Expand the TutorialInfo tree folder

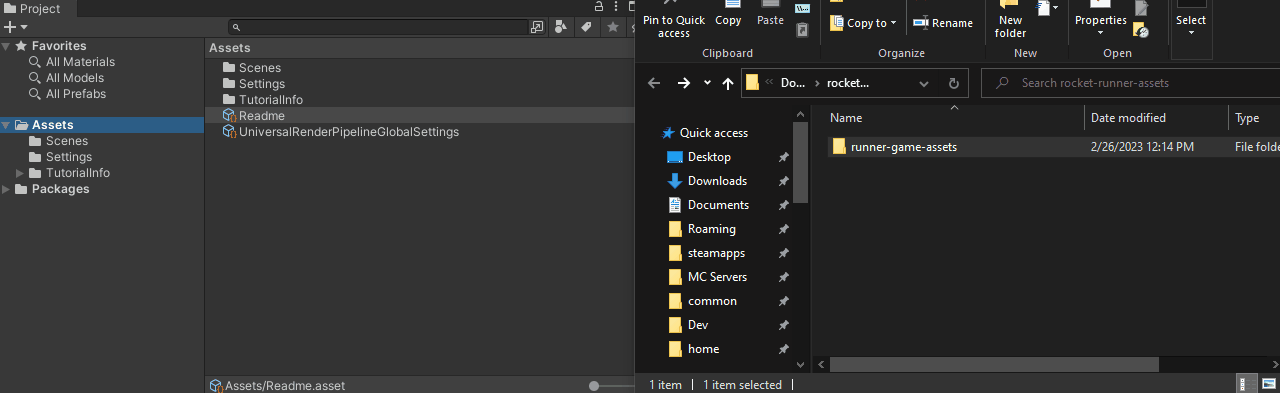pos(20,173)
